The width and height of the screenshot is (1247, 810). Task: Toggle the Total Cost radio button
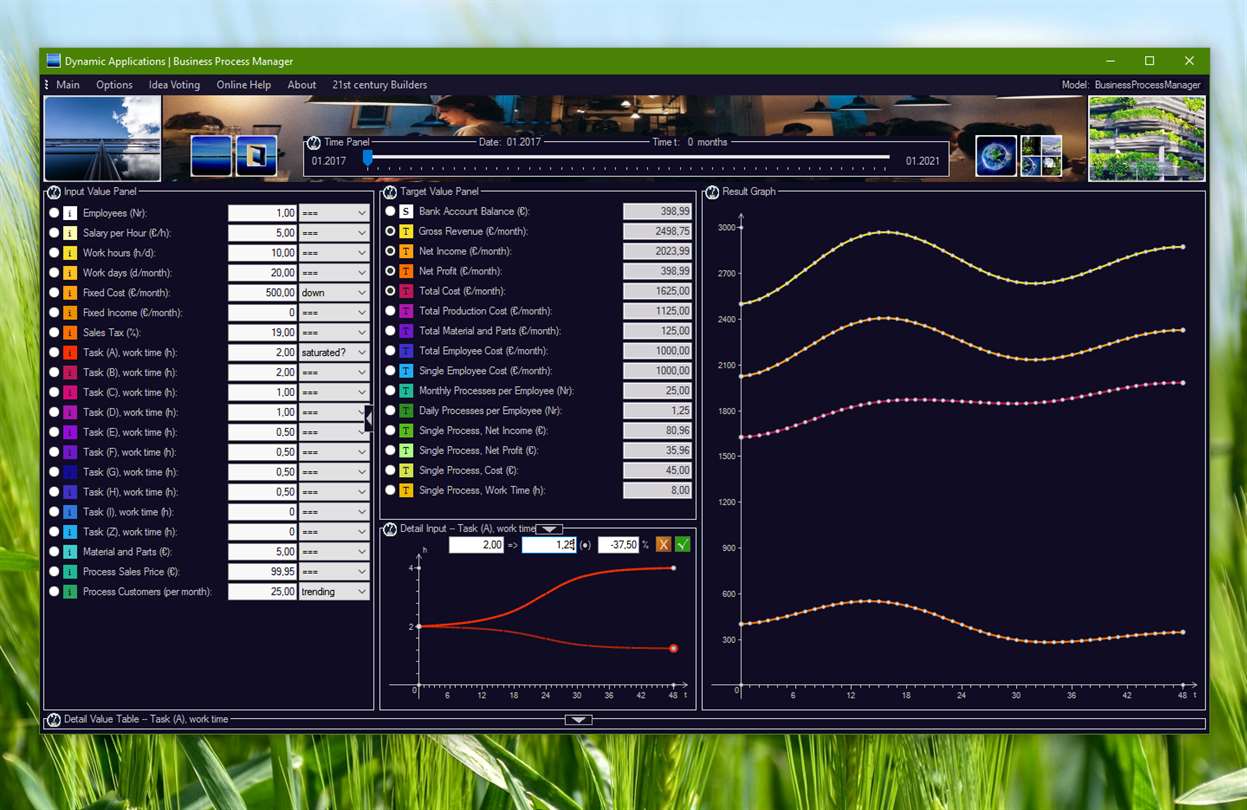(391, 291)
